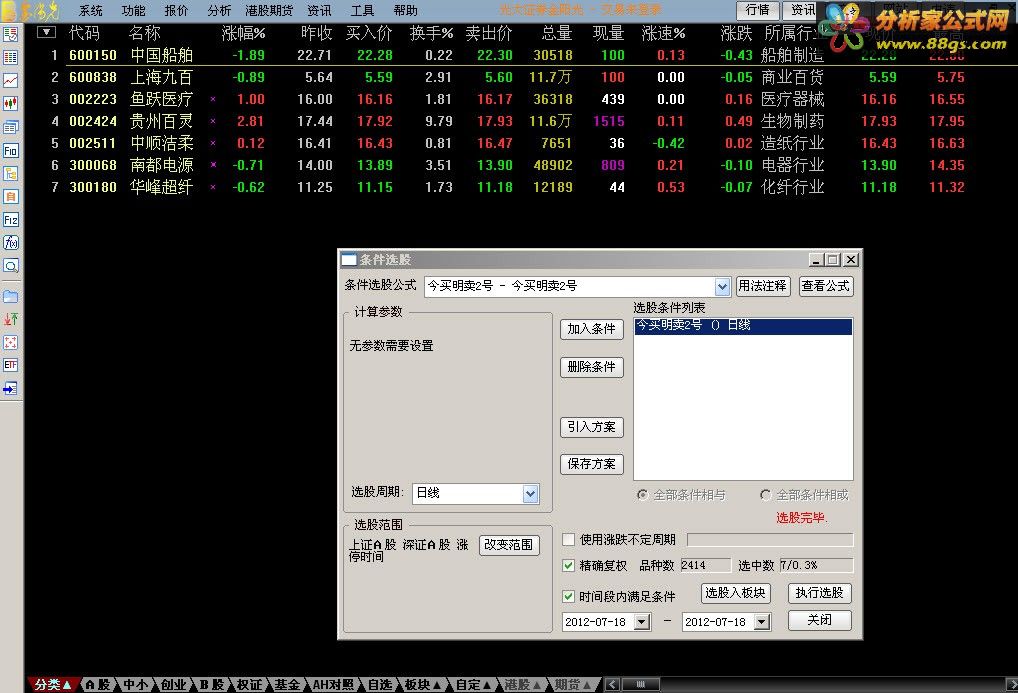Select 全部条件相与 radio button
1018x693 pixels.
[x=642, y=496]
